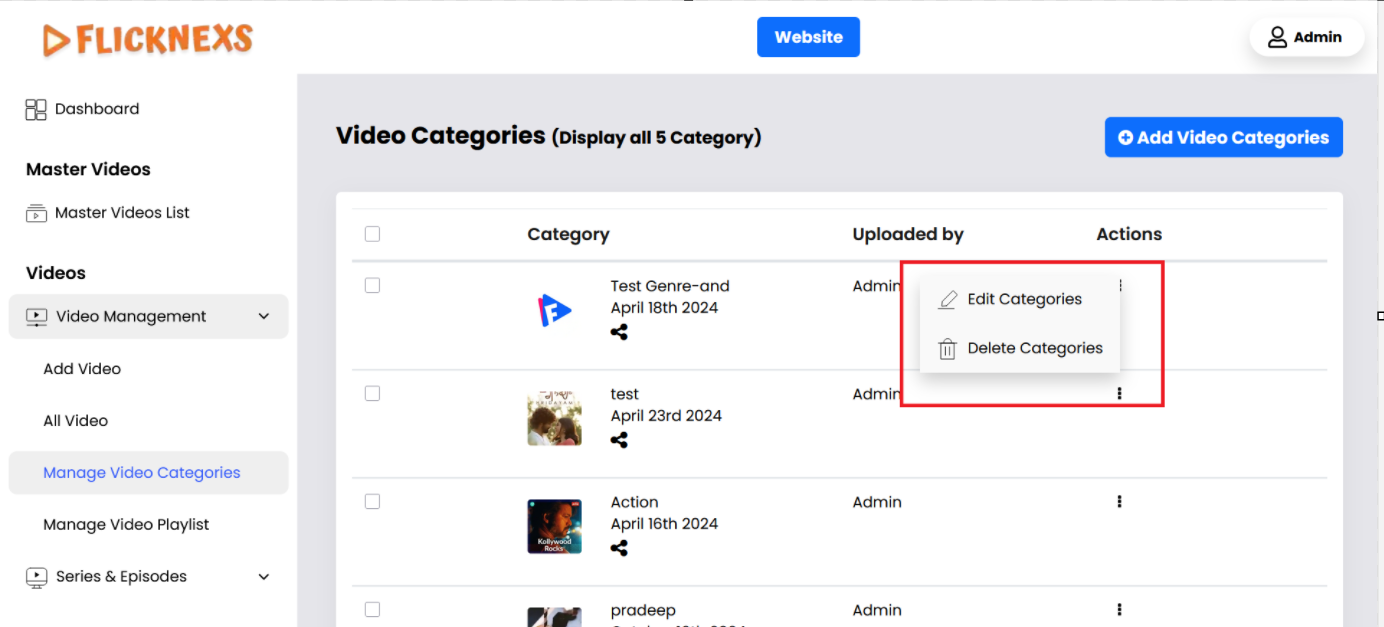1384x627 pixels.
Task: Open the three-dot actions menu for Action
Action: pos(1119,502)
